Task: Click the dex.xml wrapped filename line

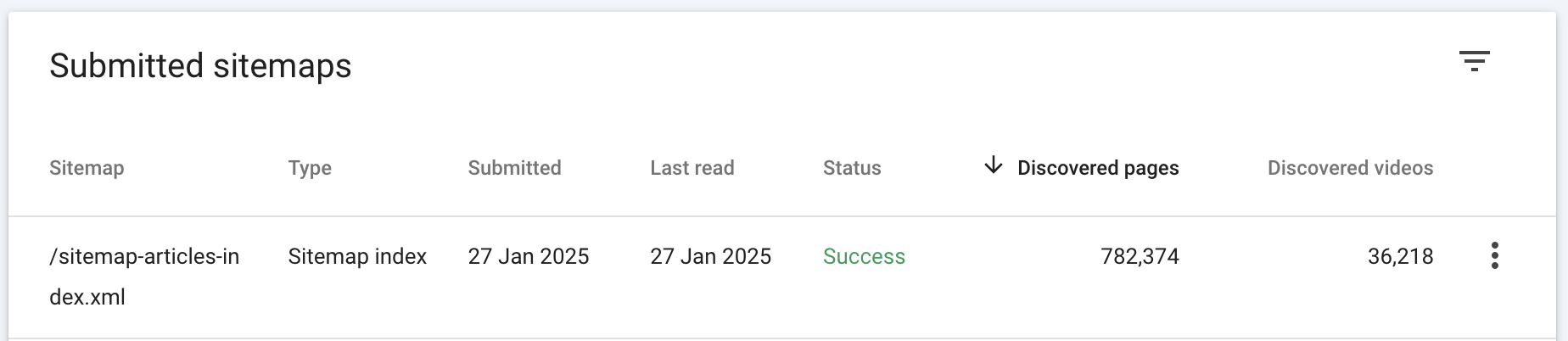Action: 87,297
